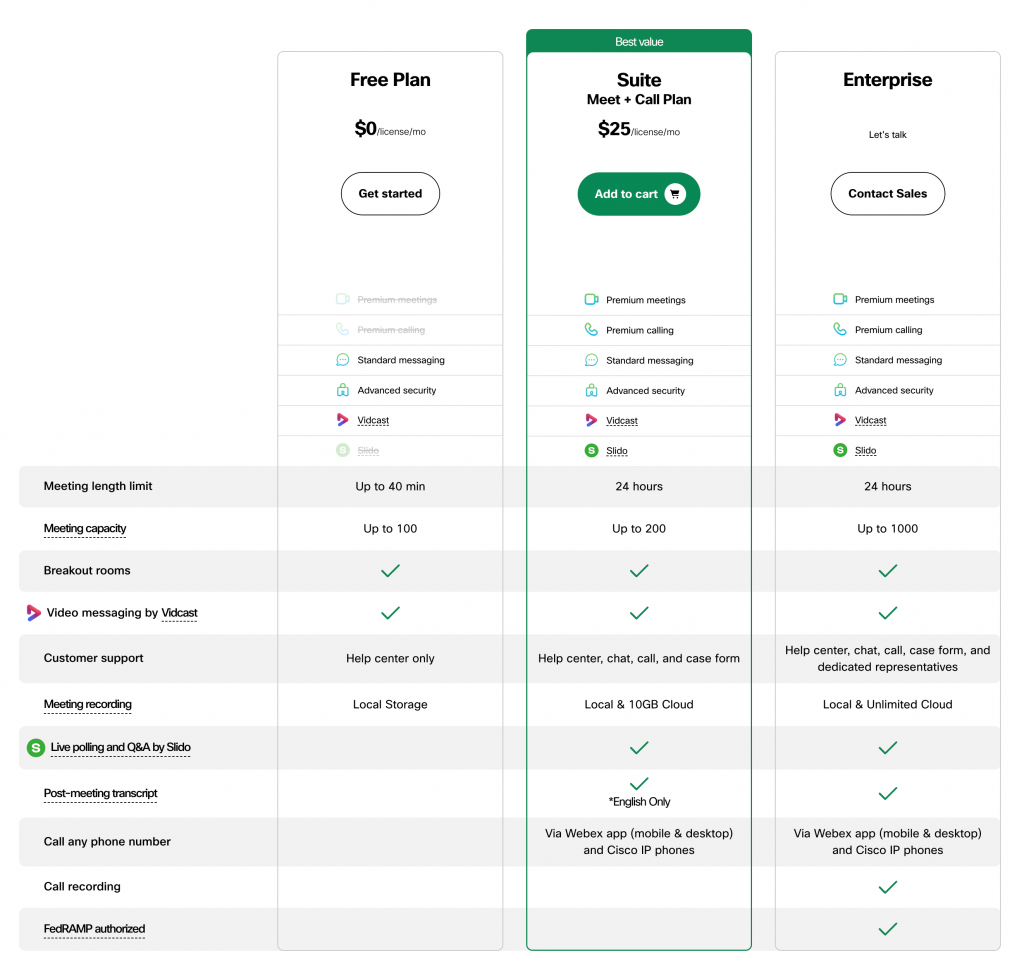Click the underlined Meeting capacity label
This screenshot has height=964, width=1024.
pos(85,529)
